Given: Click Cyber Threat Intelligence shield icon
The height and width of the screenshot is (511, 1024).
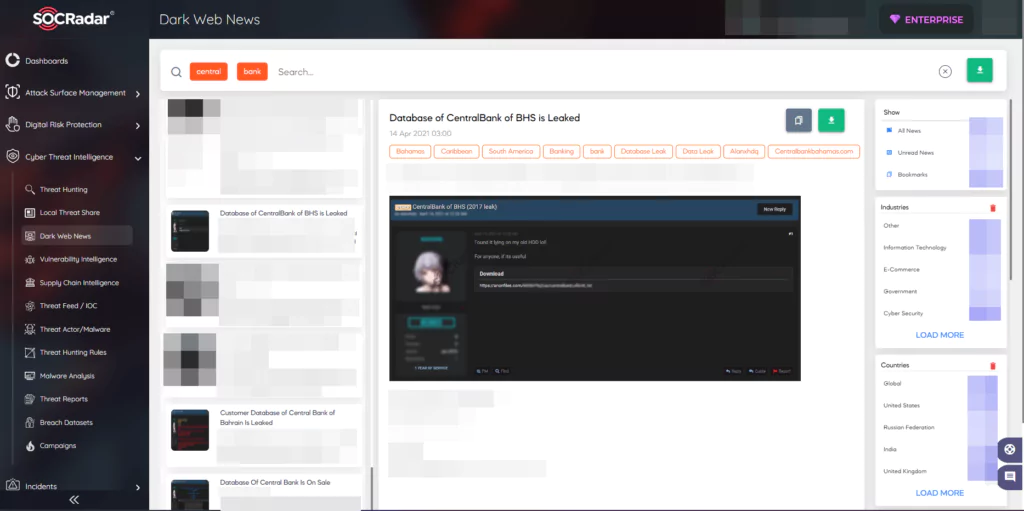Looking at the screenshot, I should [x=12, y=157].
